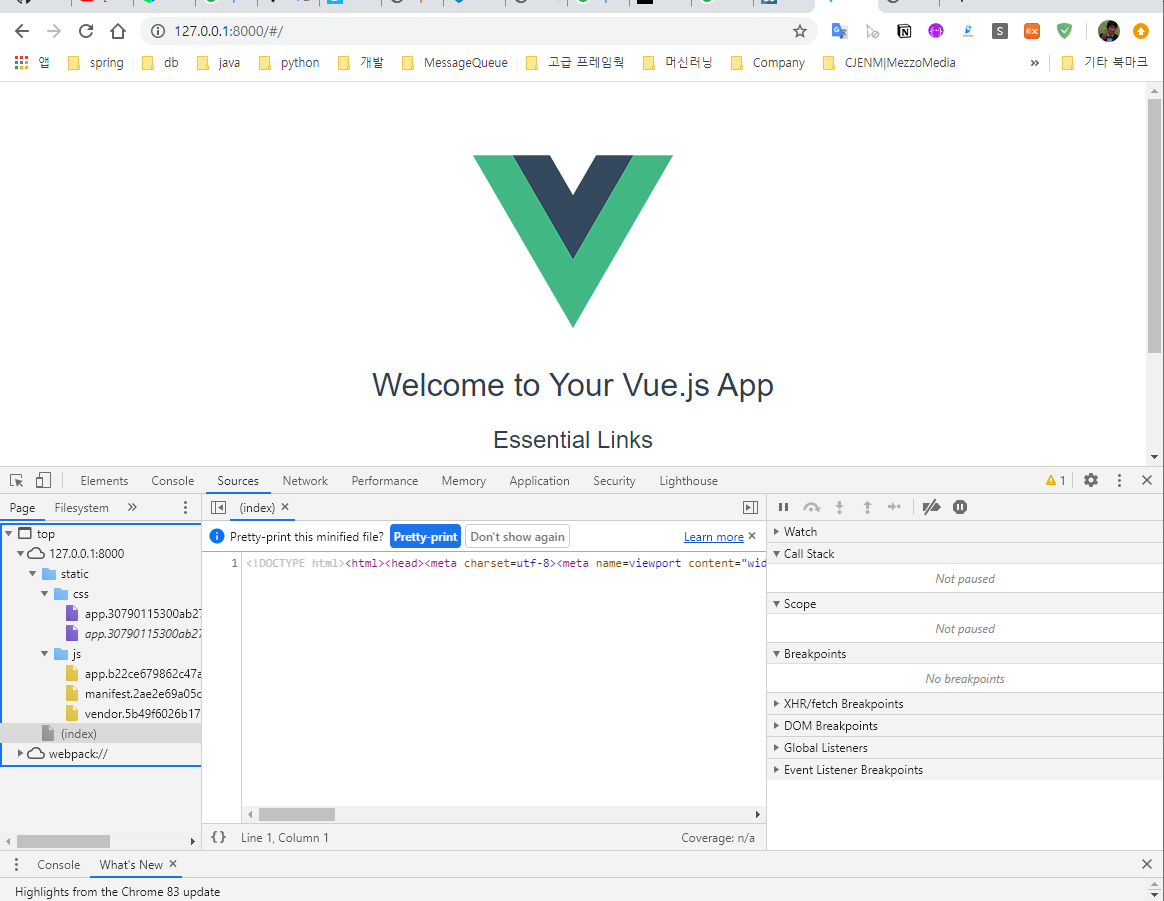Screen dimensions: 1164x901
Task: Open the Sources navigator three-dot menu
Action: (x=186, y=508)
